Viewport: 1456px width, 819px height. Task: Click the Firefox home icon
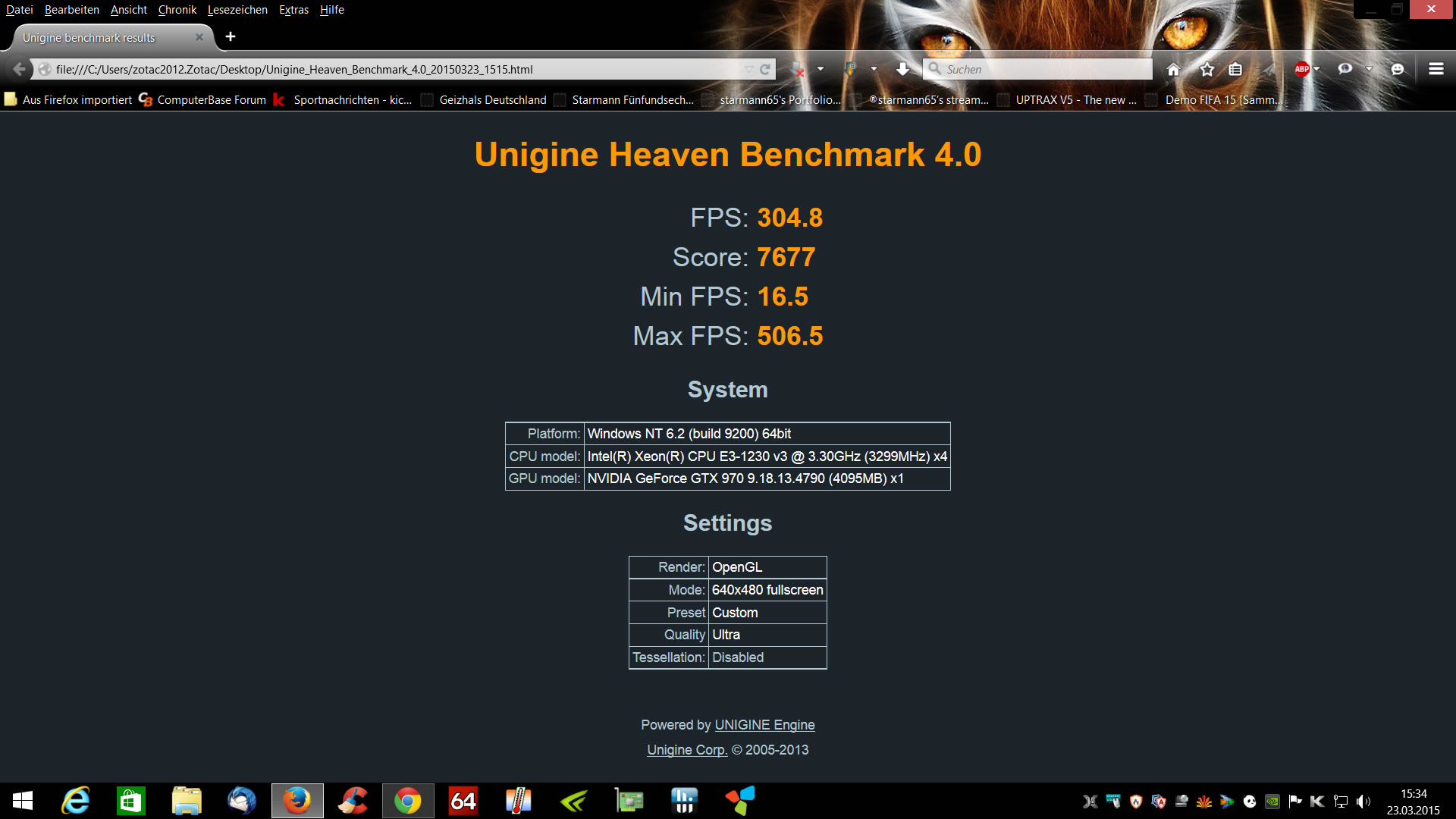1173,69
